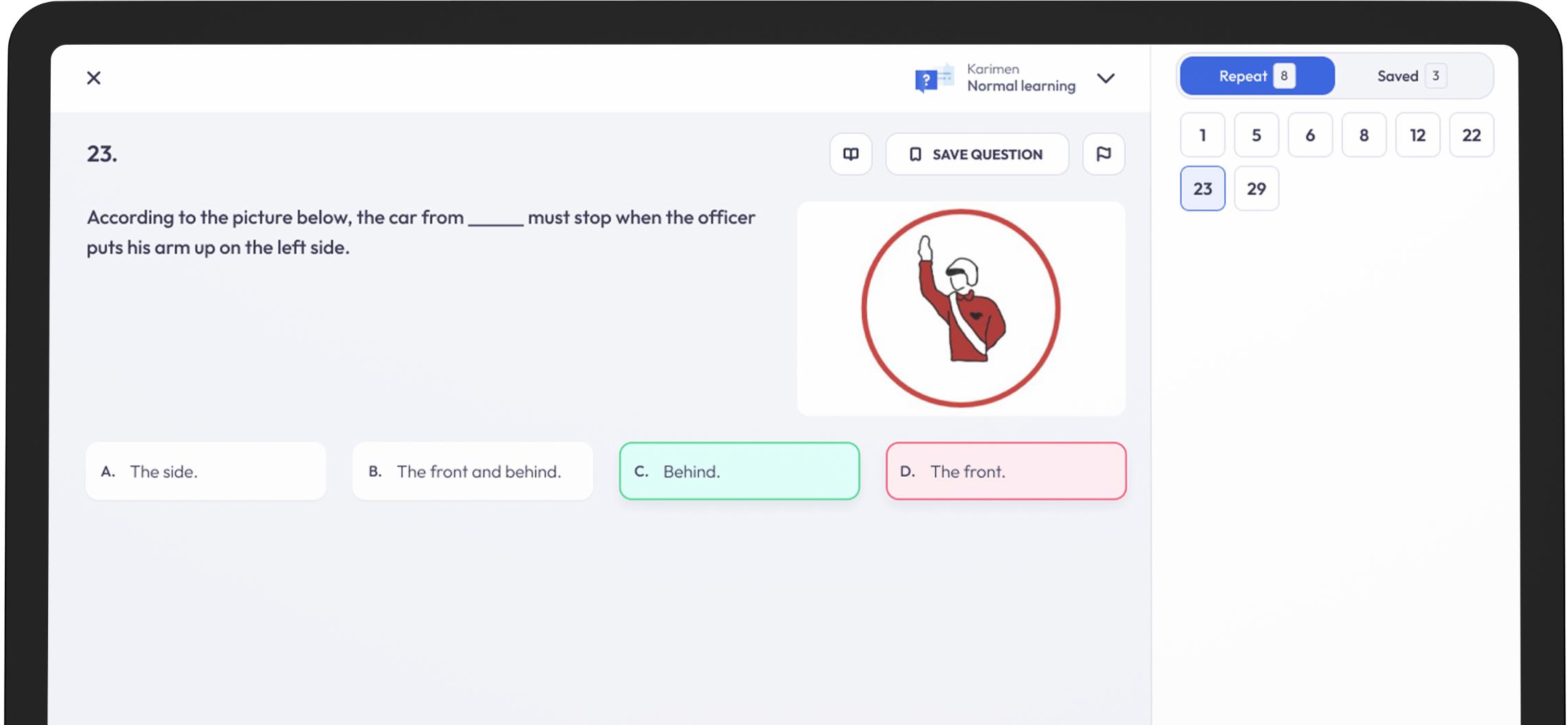1568x725 pixels.
Task: Choose answer D: The front
Action: coord(1005,471)
